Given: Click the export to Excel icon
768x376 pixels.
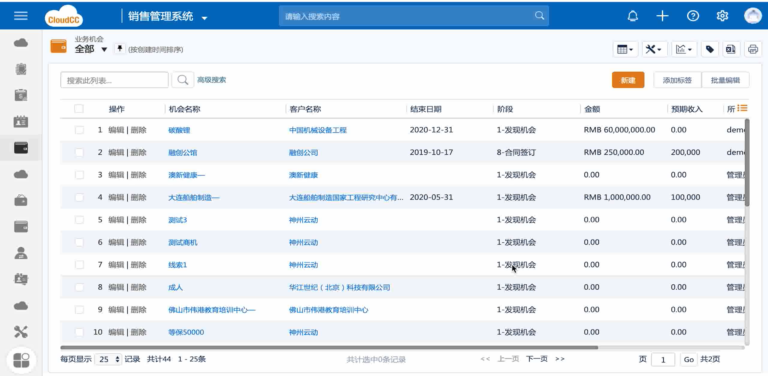Looking at the screenshot, I should (x=731, y=49).
